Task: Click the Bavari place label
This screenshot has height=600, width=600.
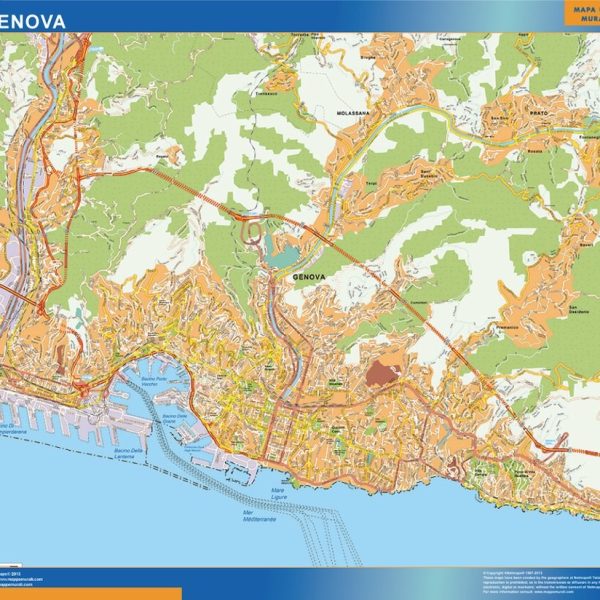Action: [x=585, y=245]
